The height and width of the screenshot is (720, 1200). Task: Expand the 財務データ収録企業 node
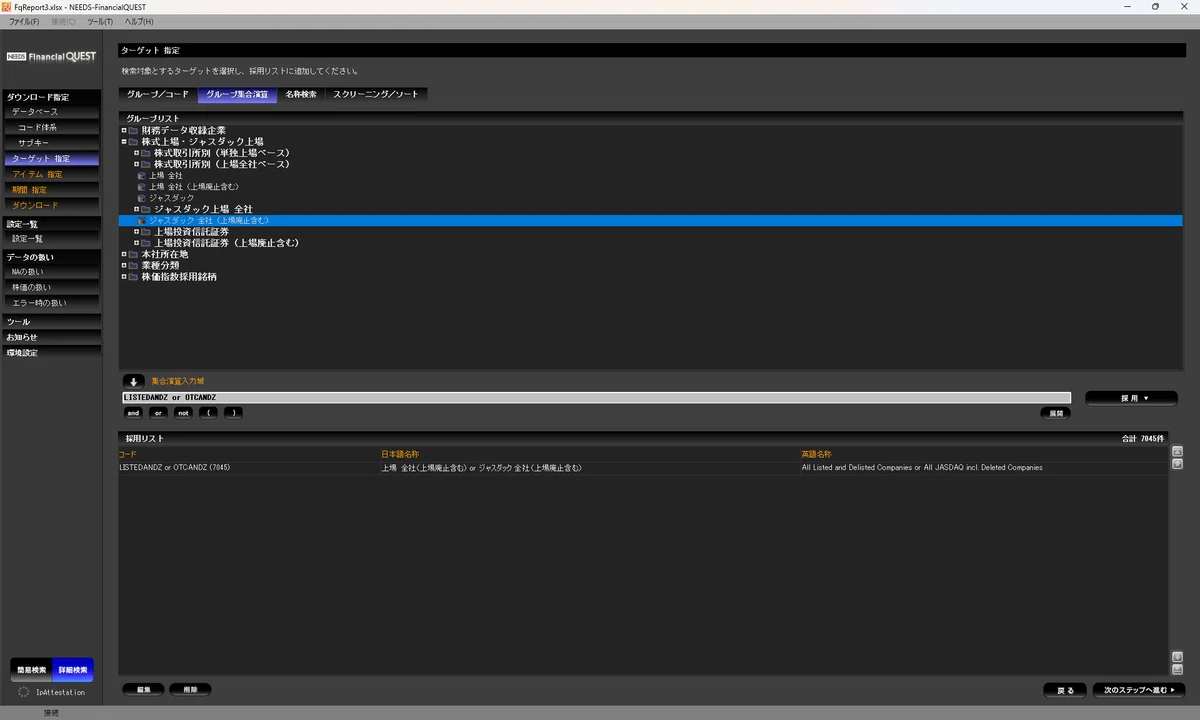click(x=124, y=130)
